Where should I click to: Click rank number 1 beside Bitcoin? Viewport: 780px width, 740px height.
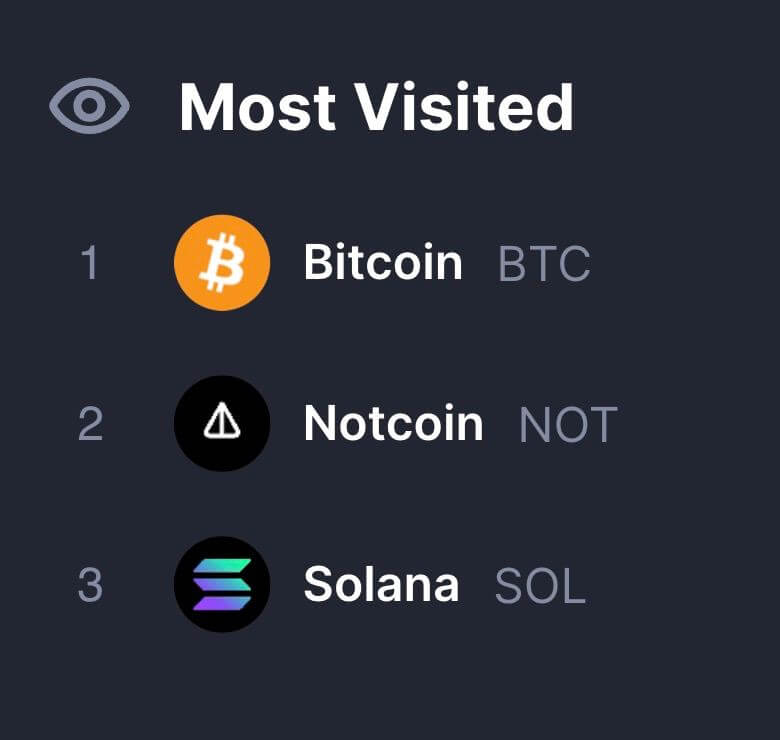90,264
